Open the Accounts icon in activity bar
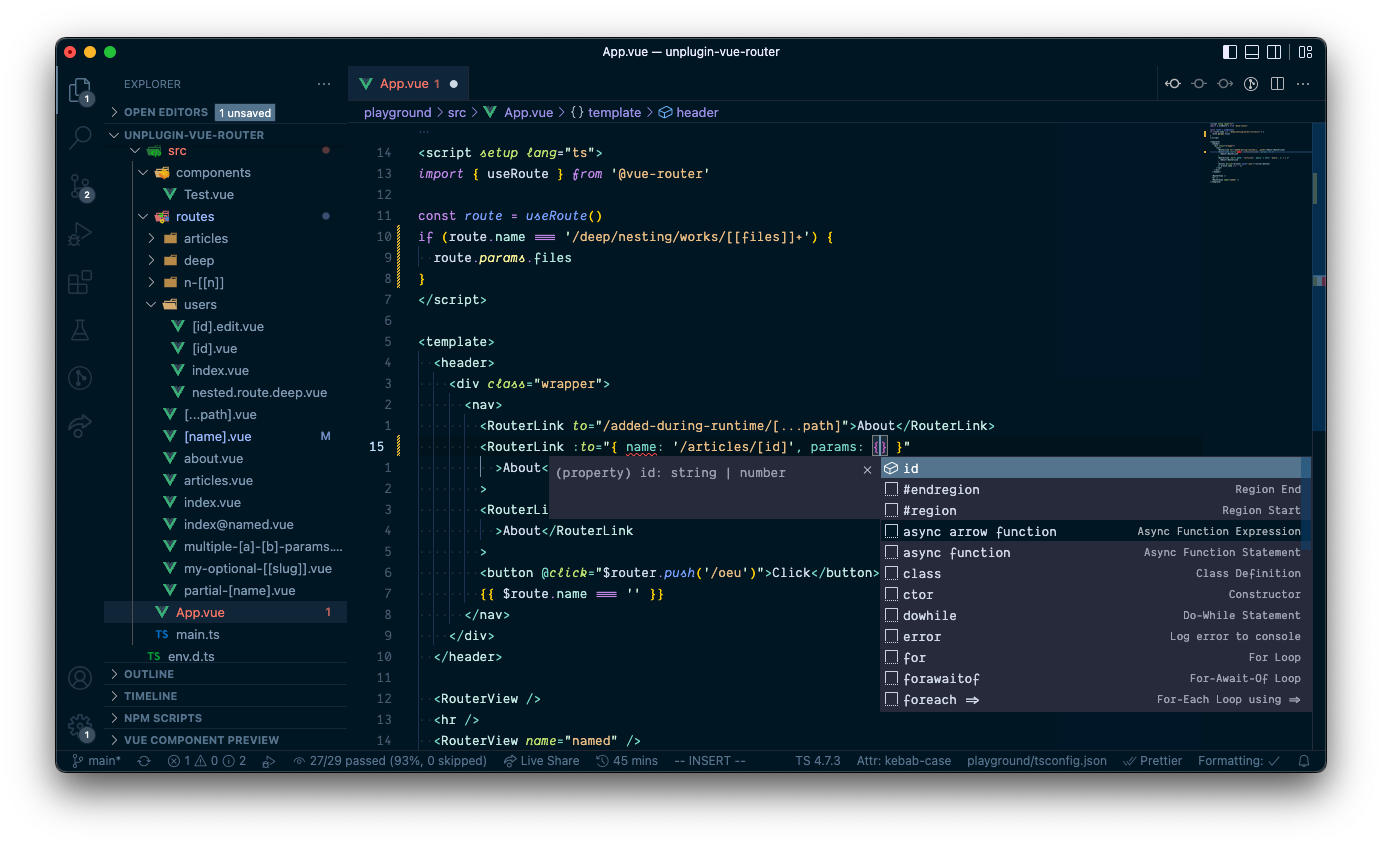Viewport: 1382px width, 846px height. tap(80, 678)
